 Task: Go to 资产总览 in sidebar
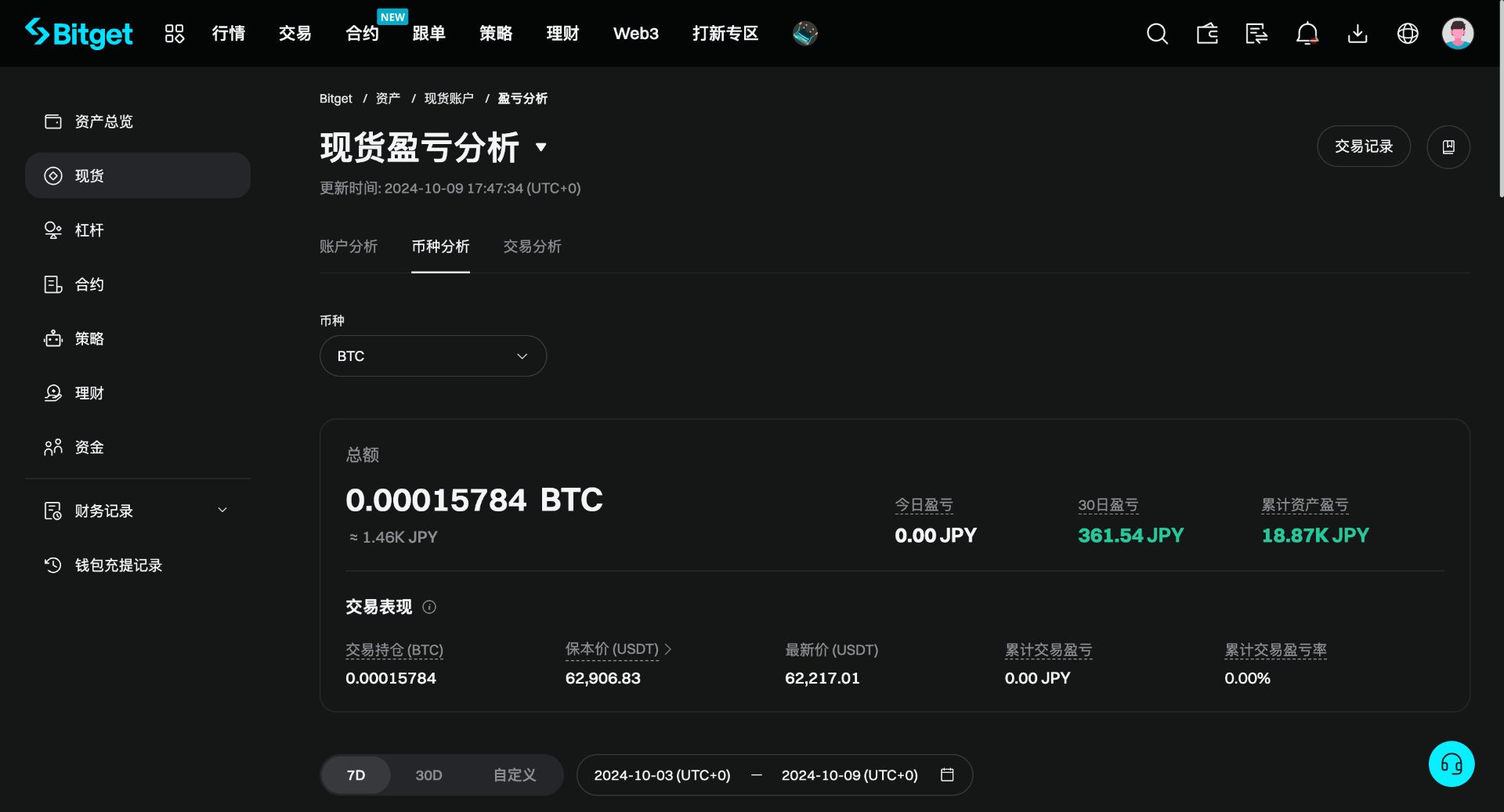(x=138, y=121)
